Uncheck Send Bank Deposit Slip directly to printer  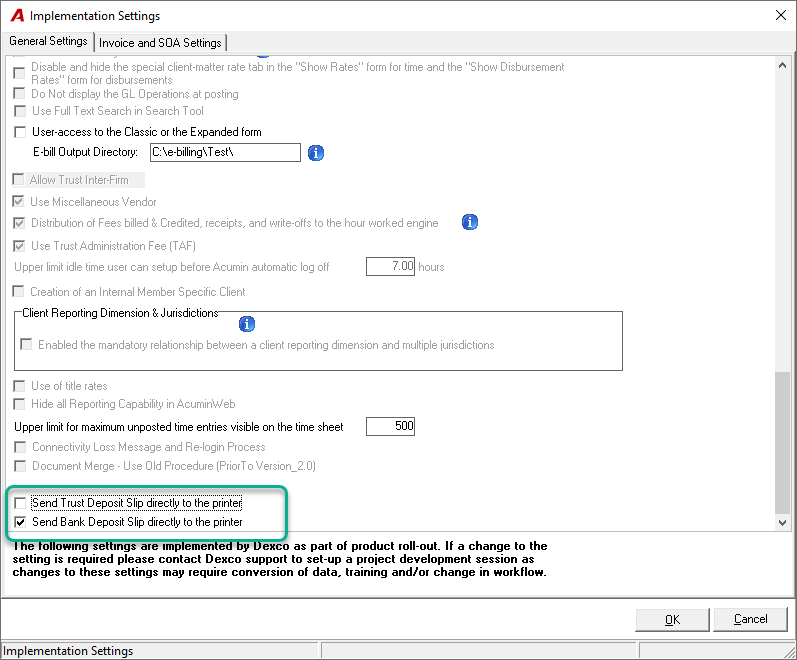tap(20, 522)
